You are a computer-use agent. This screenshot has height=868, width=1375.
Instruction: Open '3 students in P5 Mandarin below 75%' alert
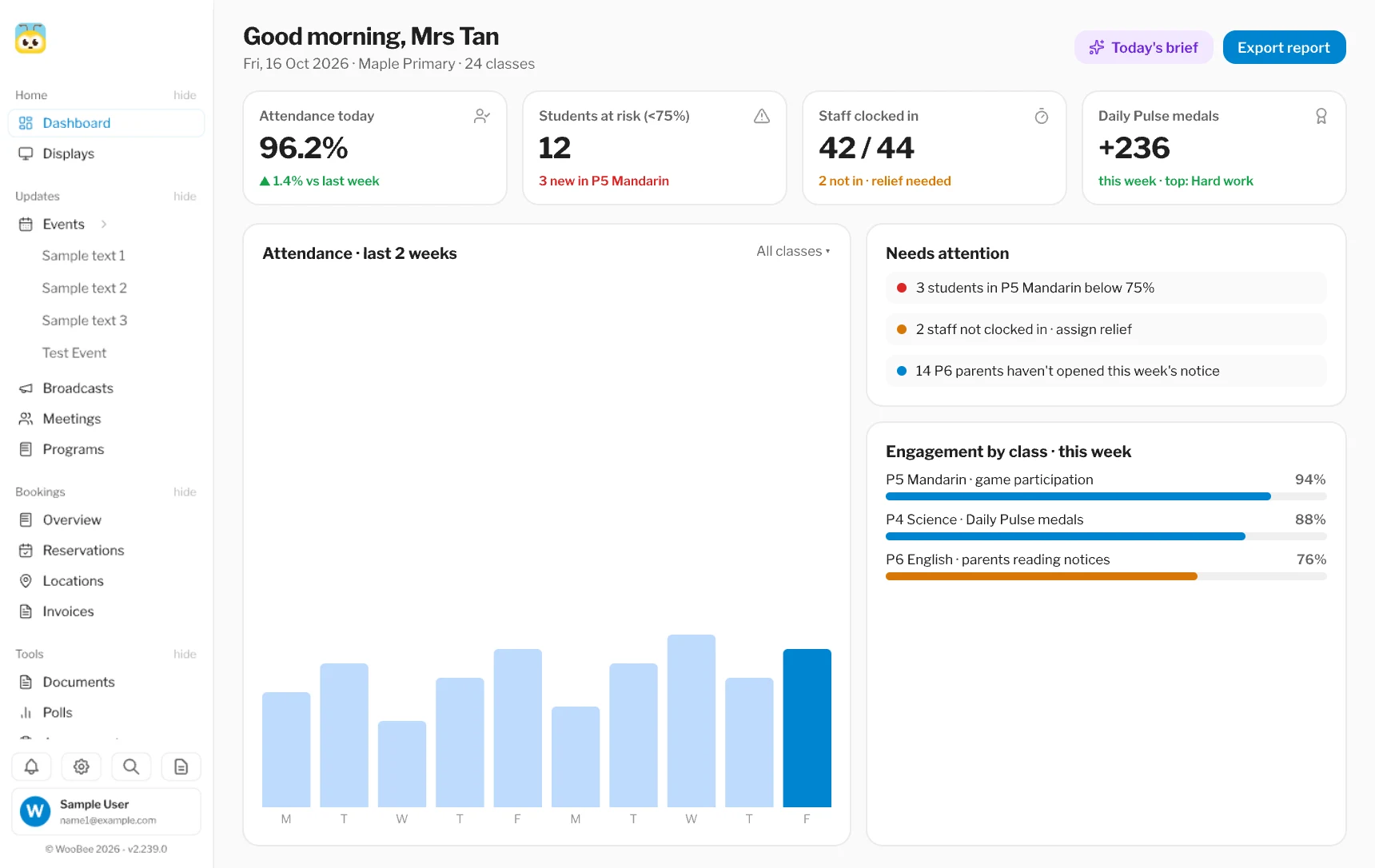pos(1106,288)
